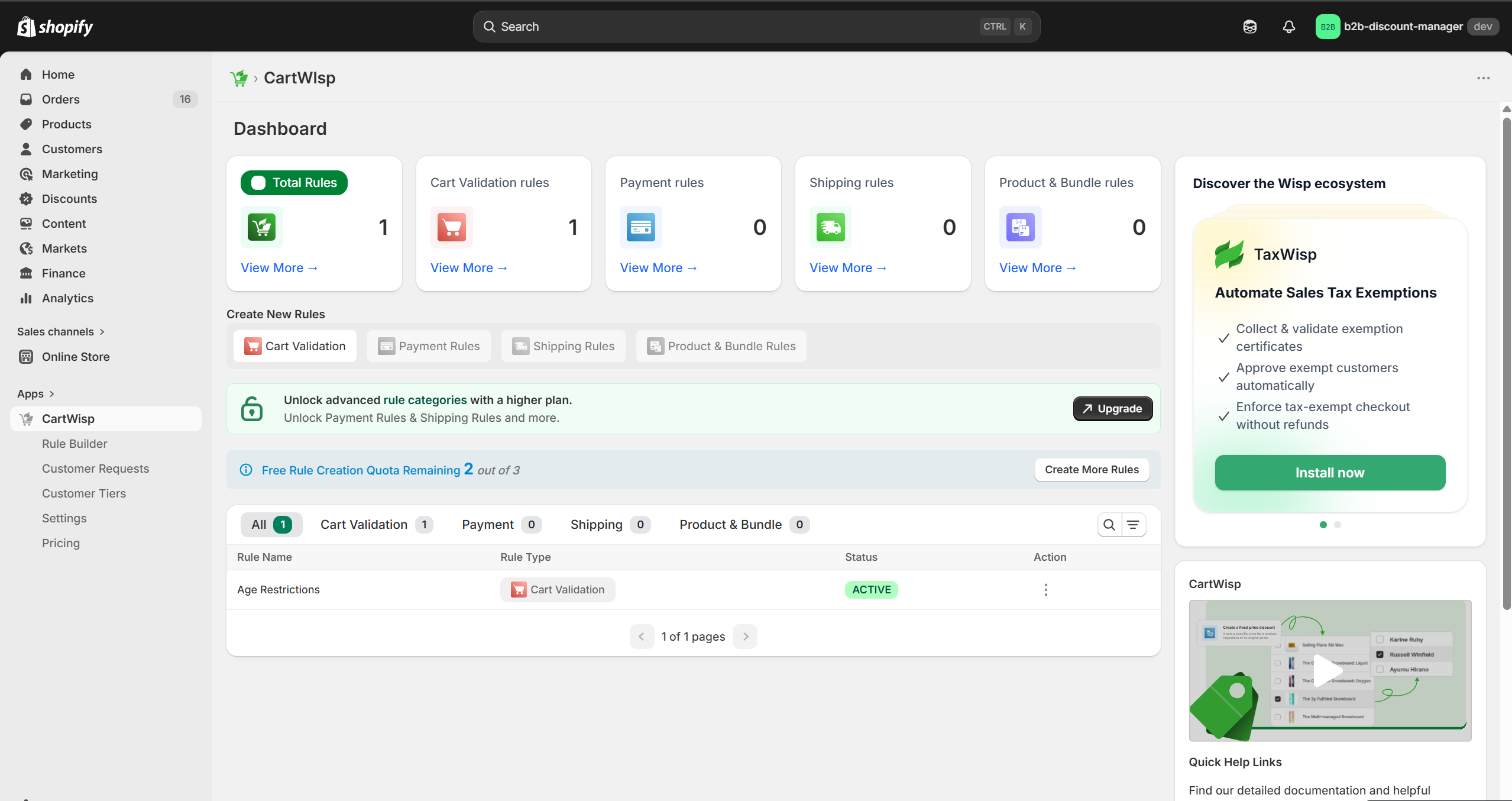Select the All rules tab
The width and height of the screenshot is (1512, 801).
click(x=271, y=525)
